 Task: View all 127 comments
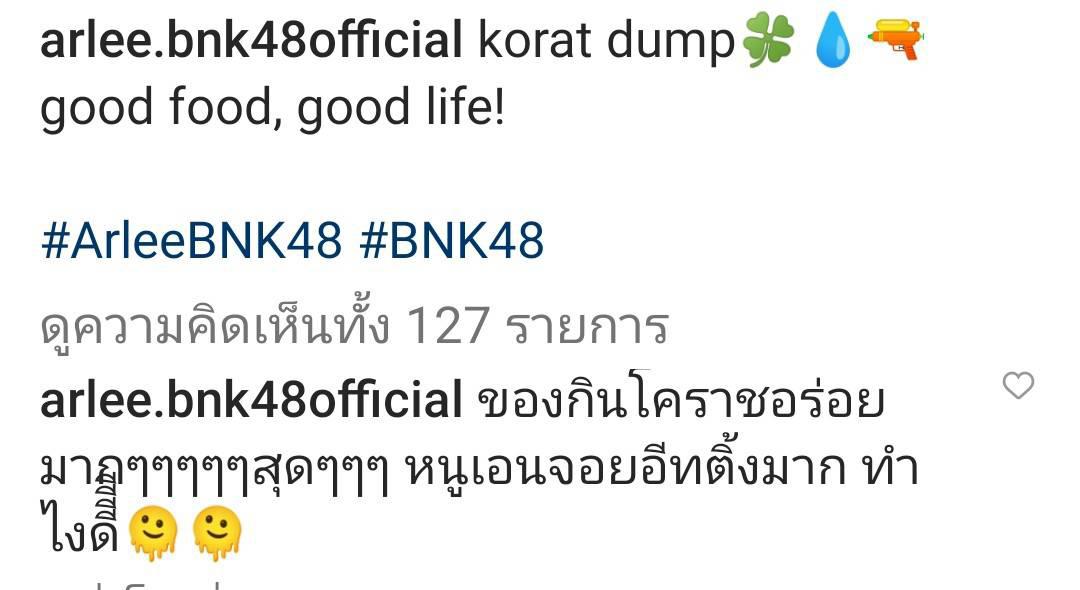click(355, 325)
